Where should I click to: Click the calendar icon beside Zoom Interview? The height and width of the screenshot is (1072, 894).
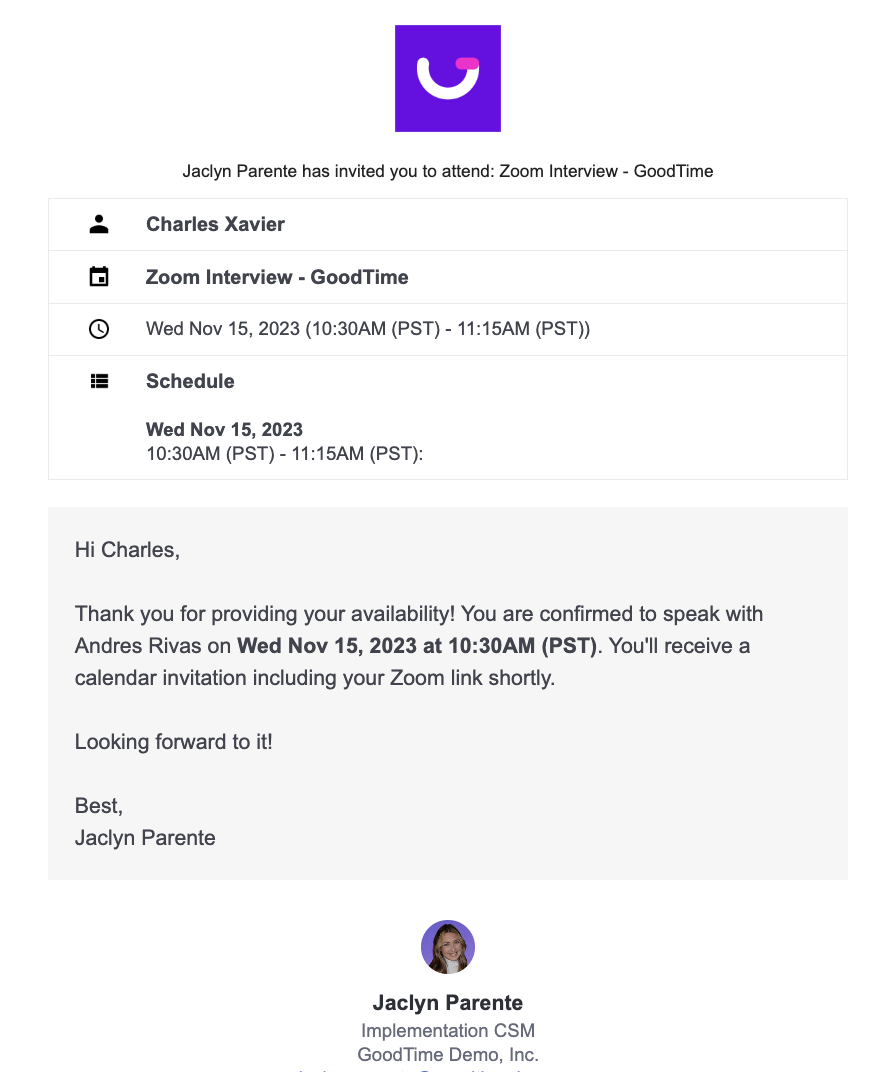[99, 277]
